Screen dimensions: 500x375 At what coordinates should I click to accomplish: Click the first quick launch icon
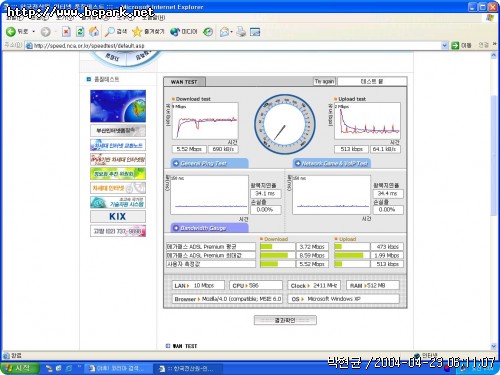[49, 368]
